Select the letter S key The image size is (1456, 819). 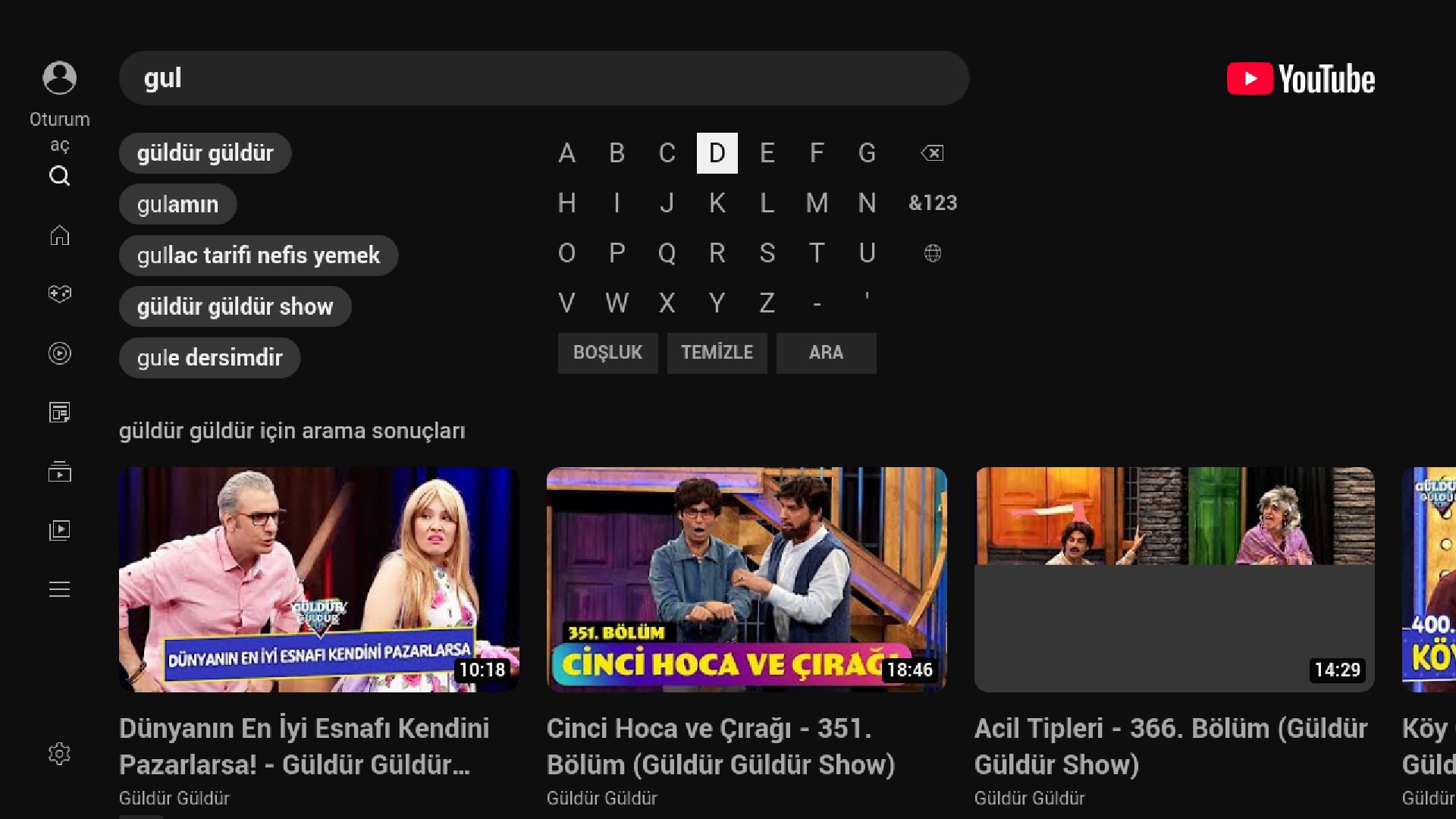click(x=767, y=253)
